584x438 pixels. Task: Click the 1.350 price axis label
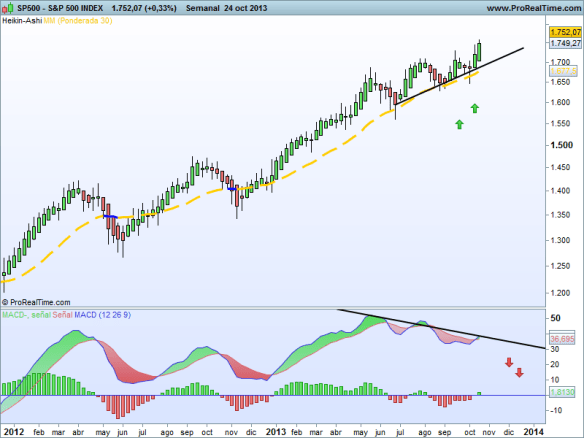(x=560, y=215)
